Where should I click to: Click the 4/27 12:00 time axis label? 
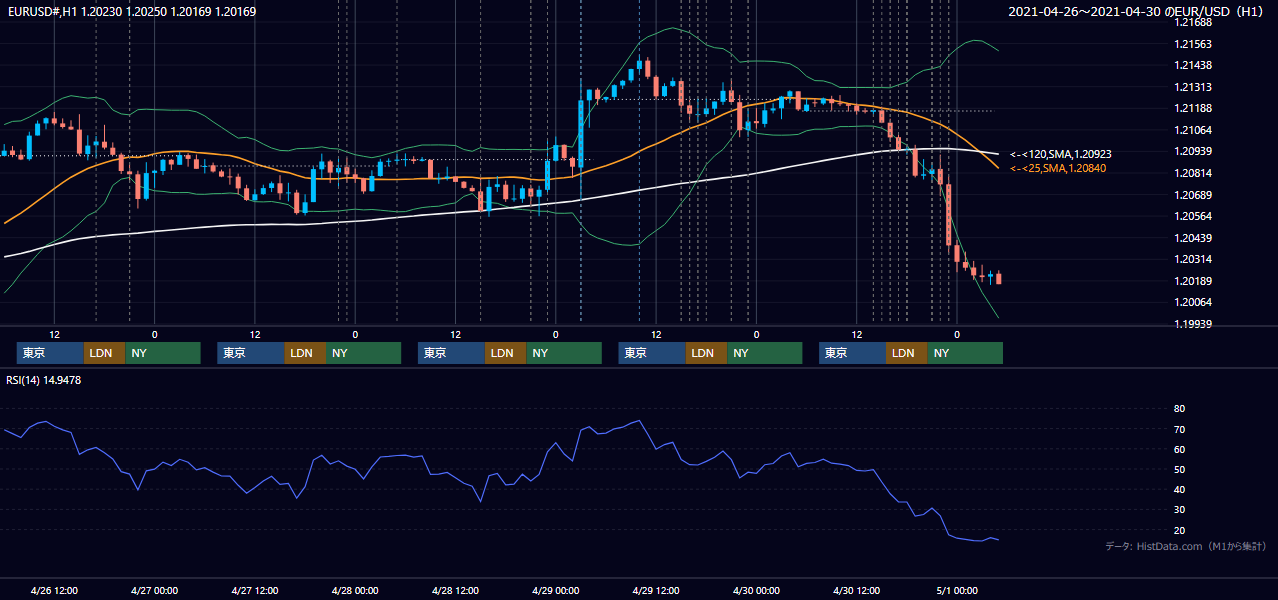click(x=254, y=591)
